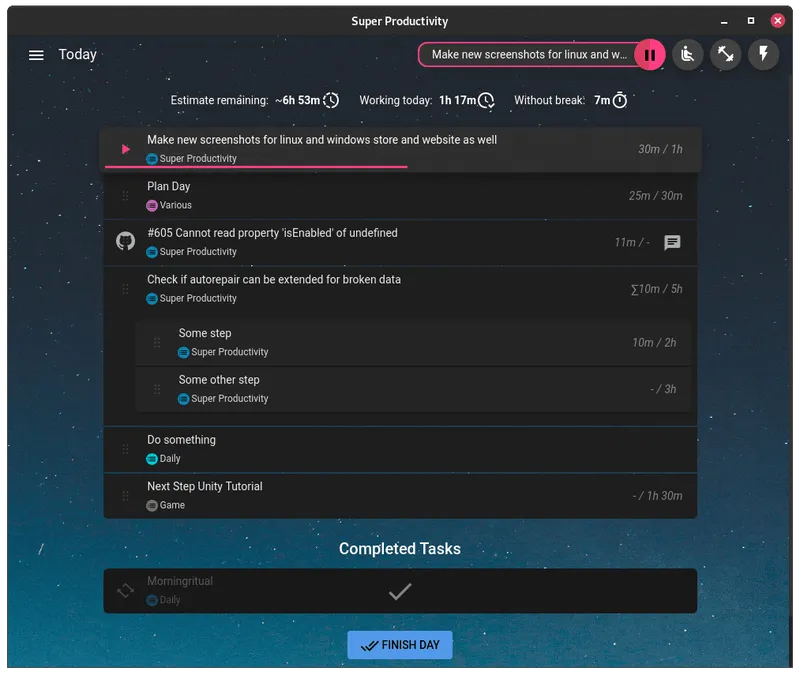
Task: Select the 'Some step' subtask title
Action: pos(205,333)
